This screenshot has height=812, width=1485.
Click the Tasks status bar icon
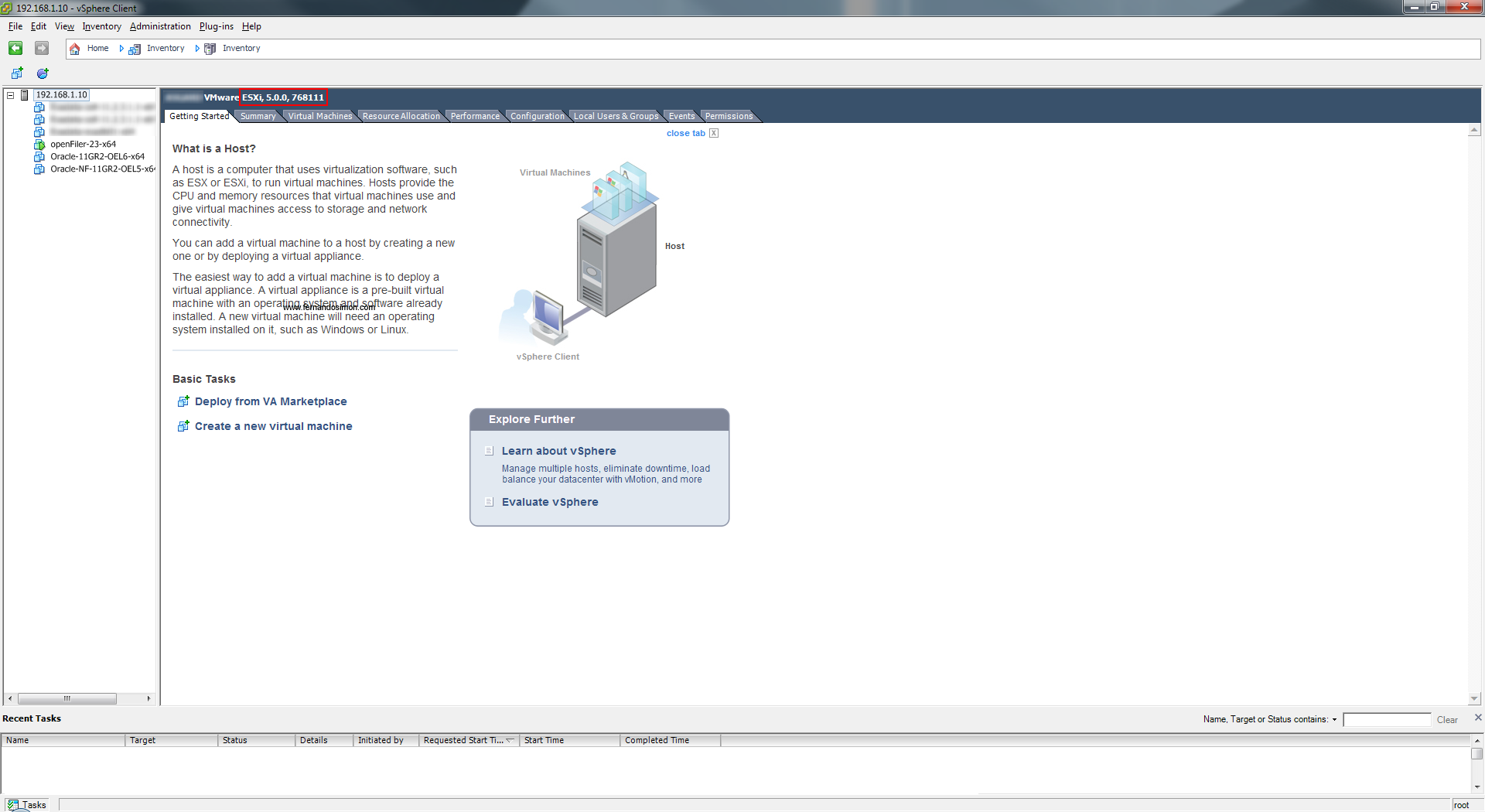click(13, 805)
